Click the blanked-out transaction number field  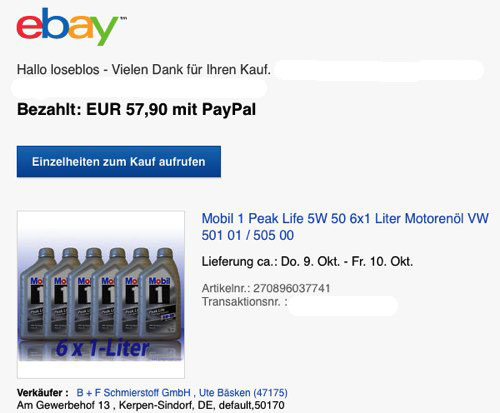point(343,305)
